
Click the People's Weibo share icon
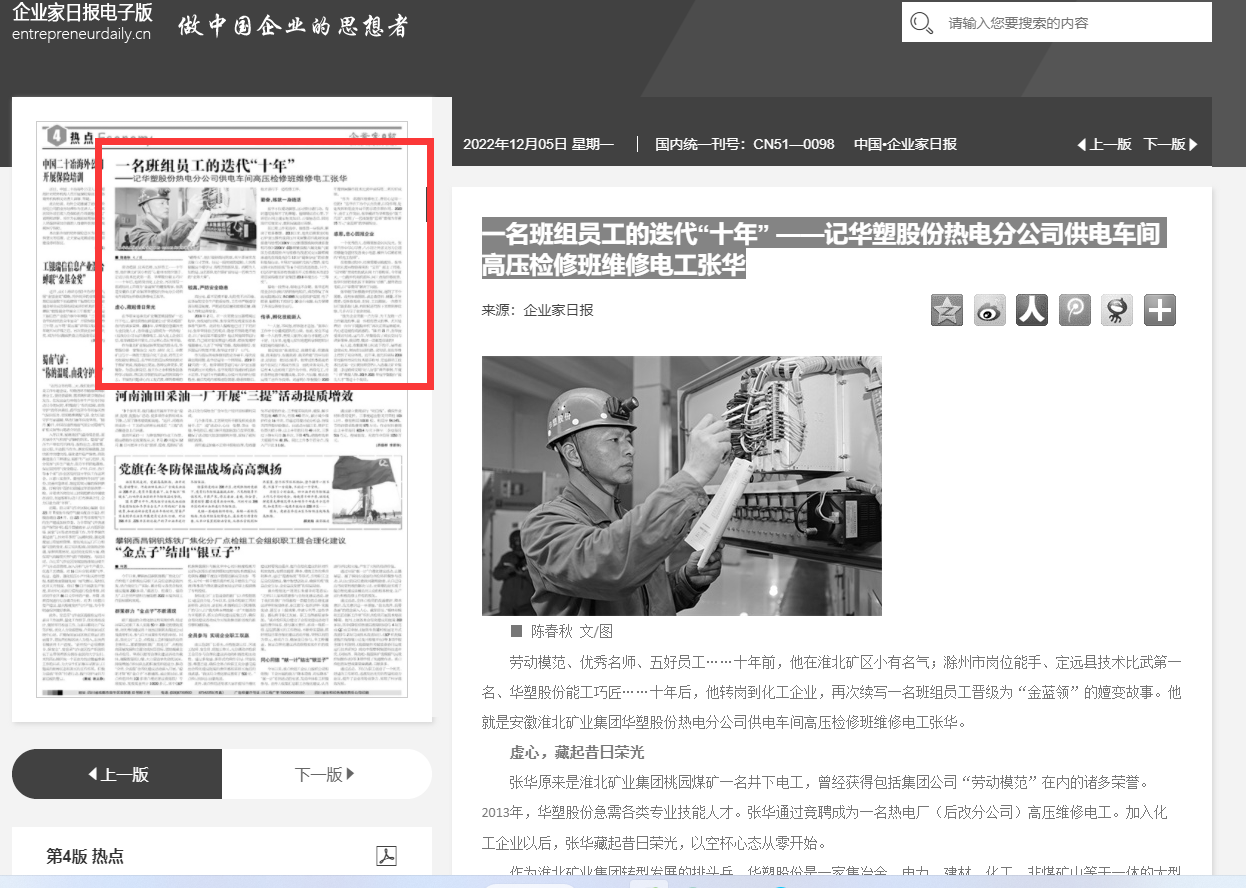[x=1032, y=310]
